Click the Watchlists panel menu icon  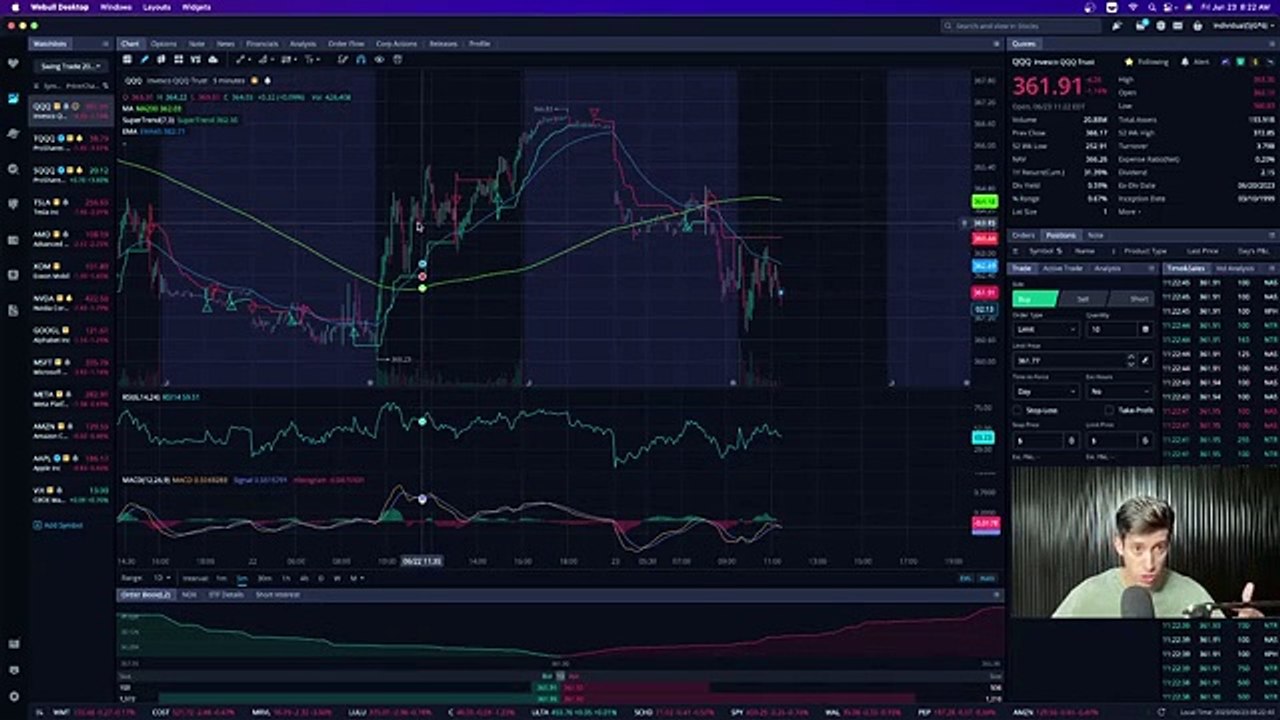tap(105, 44)
